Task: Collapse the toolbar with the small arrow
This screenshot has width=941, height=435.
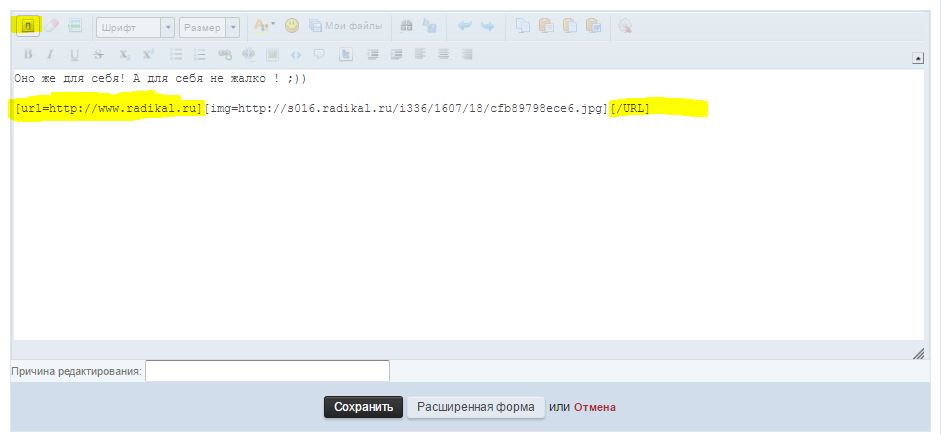Action: [x=918, y=59]
